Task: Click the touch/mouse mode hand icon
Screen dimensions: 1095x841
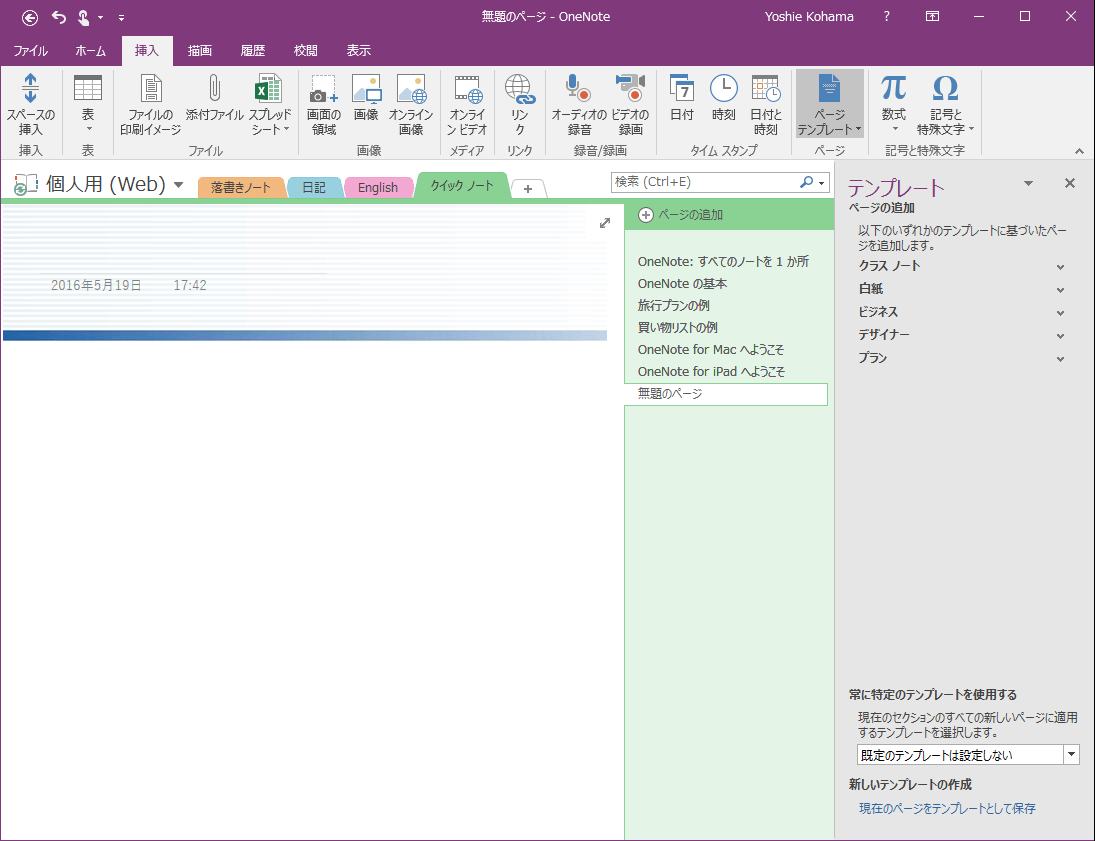Action: click(83, 17)
